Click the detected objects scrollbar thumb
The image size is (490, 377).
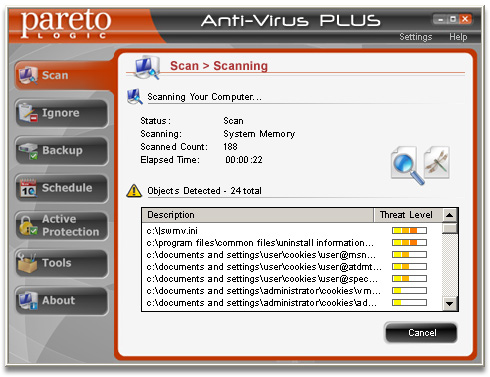click(x=450, y=228)
